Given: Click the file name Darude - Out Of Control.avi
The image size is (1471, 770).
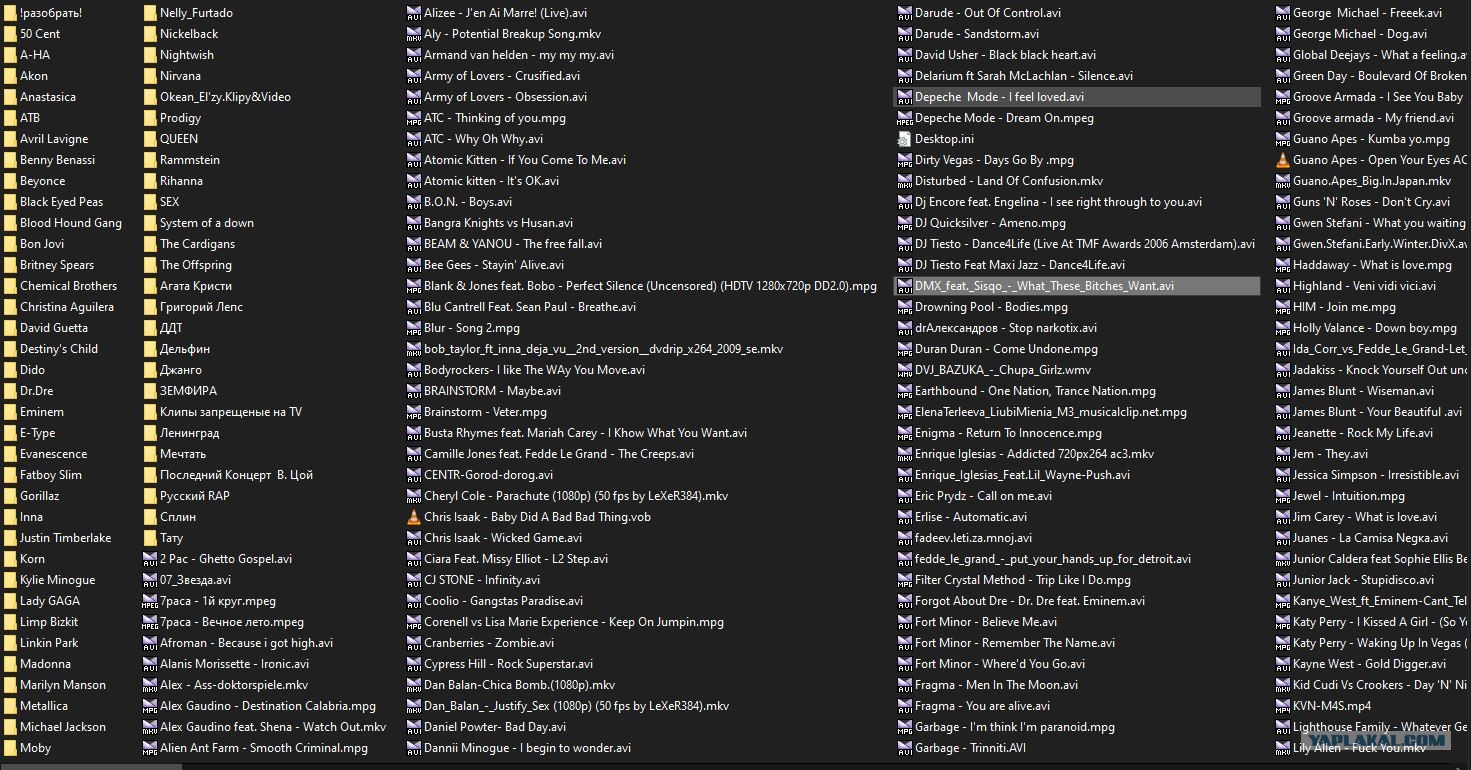Looking at the screenshot, I should [x=988, y=13].
